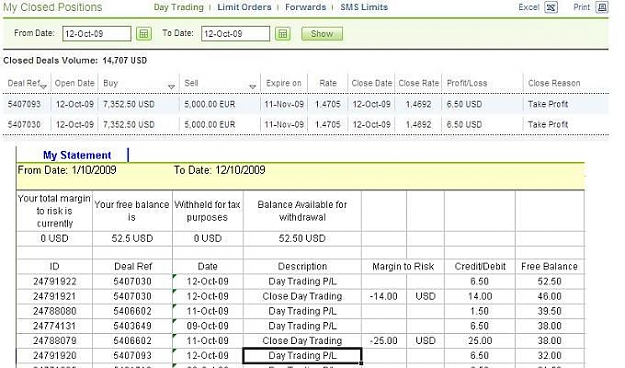Click the Description column header in statement
This screenshot has height=368, width=625.
[x=302, y=266]
